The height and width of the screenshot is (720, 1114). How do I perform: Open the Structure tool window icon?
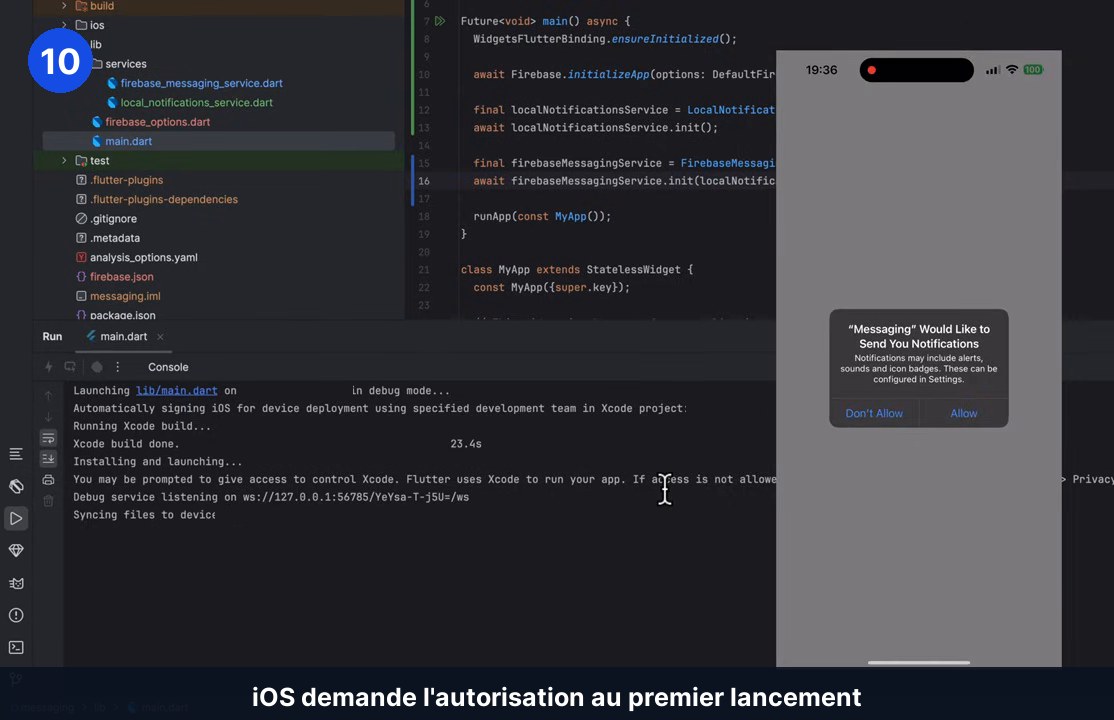click(16, 453)
